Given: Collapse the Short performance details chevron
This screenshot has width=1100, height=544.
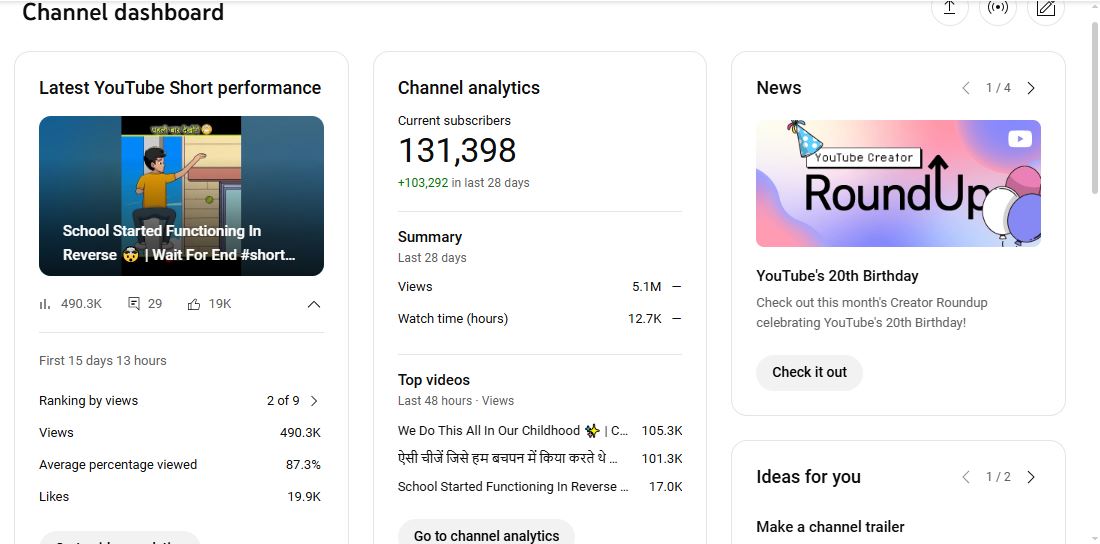Looking at the screenshot, I should click(313, 304).
